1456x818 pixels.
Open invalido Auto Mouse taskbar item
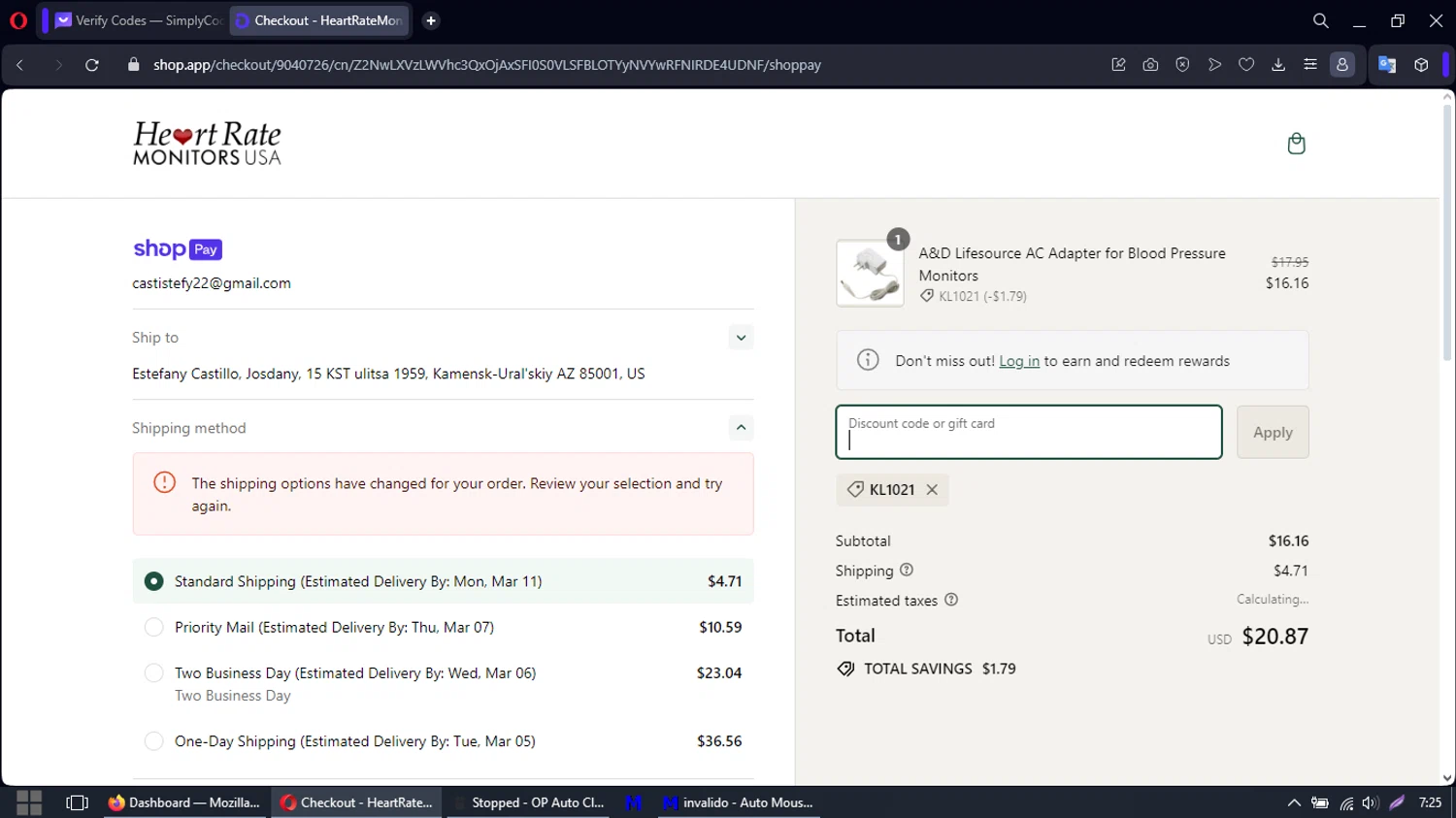click(x=738, y=802)
